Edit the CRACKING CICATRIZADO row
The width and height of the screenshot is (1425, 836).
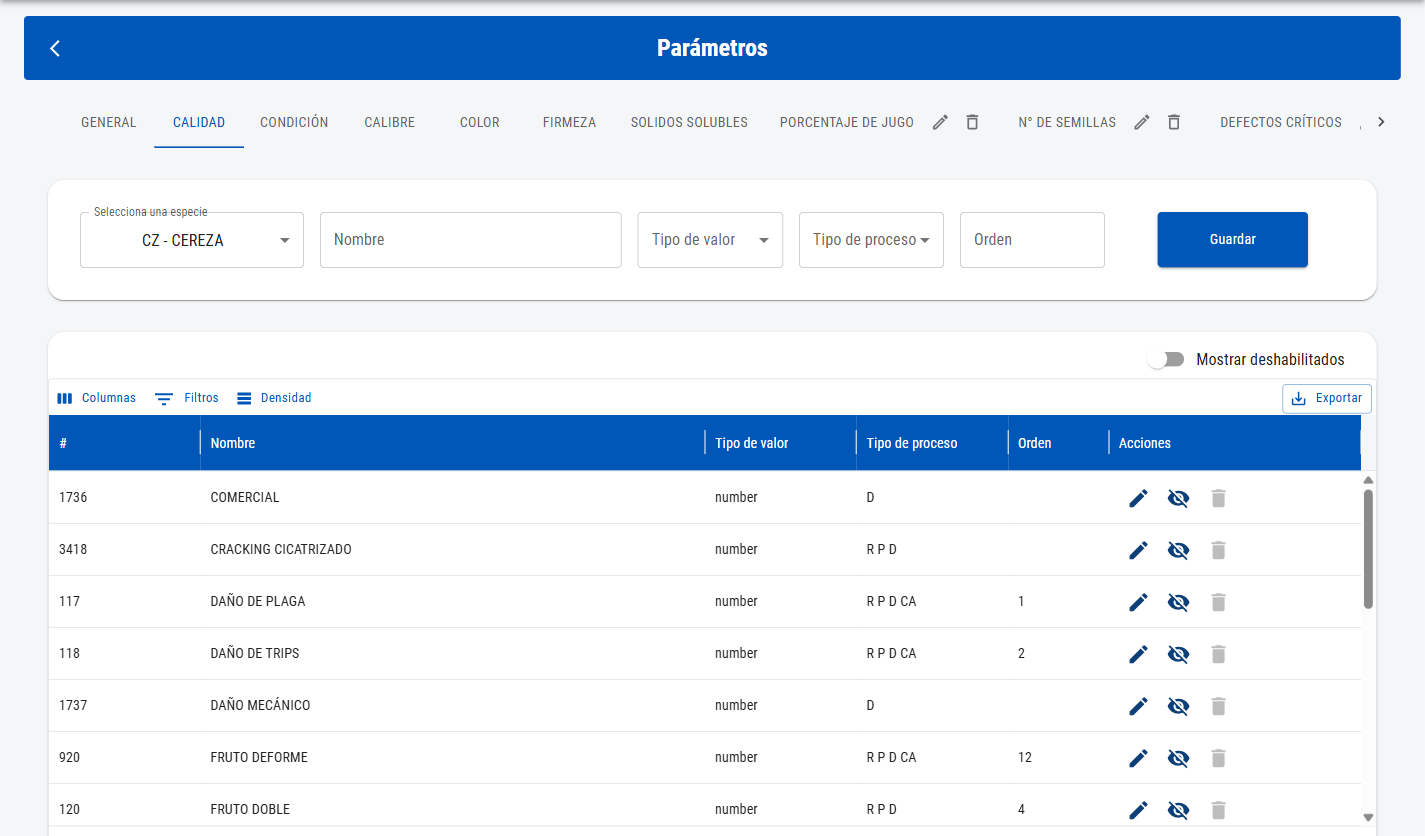(x=1138, y=550)
